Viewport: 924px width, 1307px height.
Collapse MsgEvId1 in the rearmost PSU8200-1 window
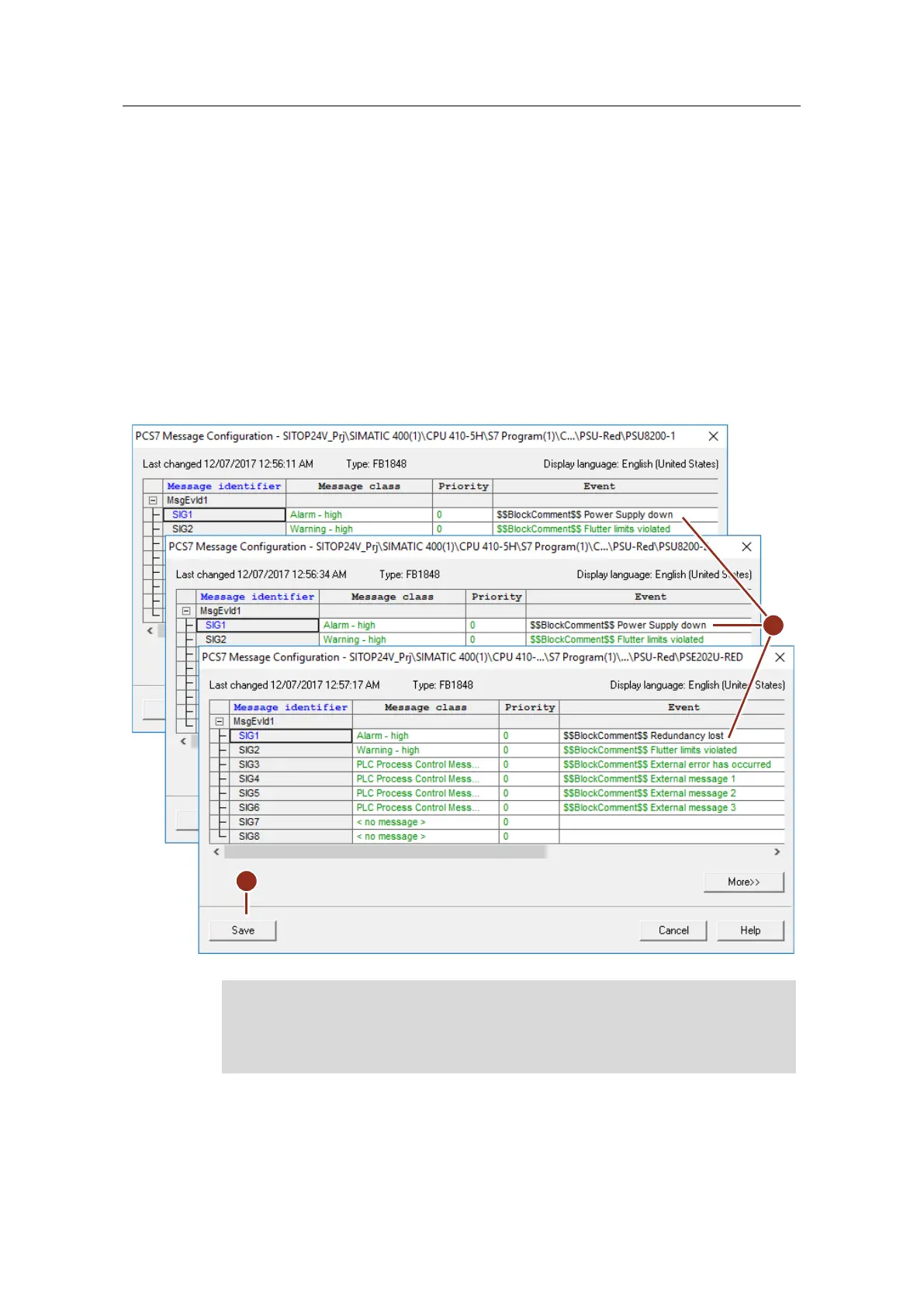tap(153, 501)
